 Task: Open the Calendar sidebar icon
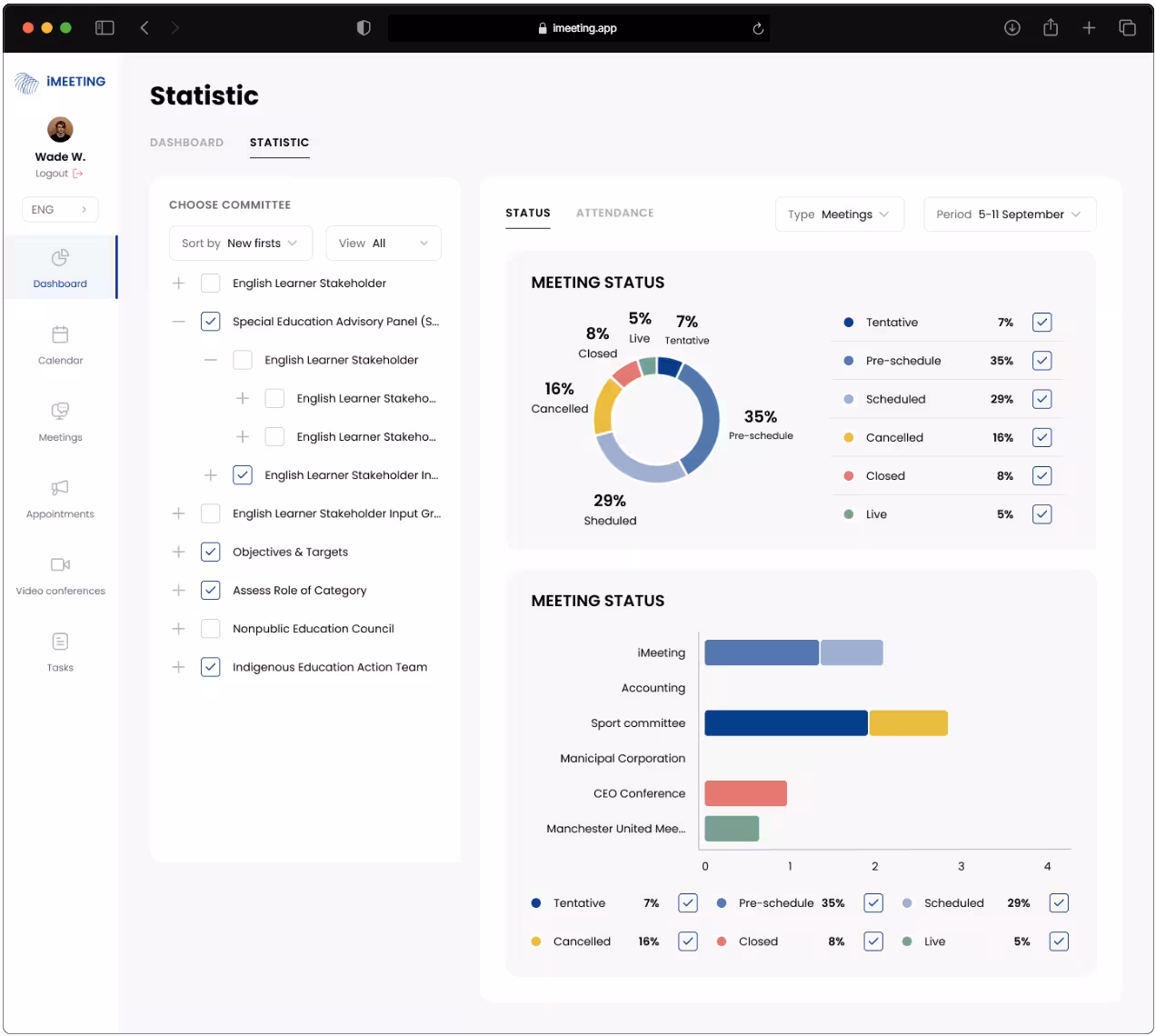click(x=60, y=334)
